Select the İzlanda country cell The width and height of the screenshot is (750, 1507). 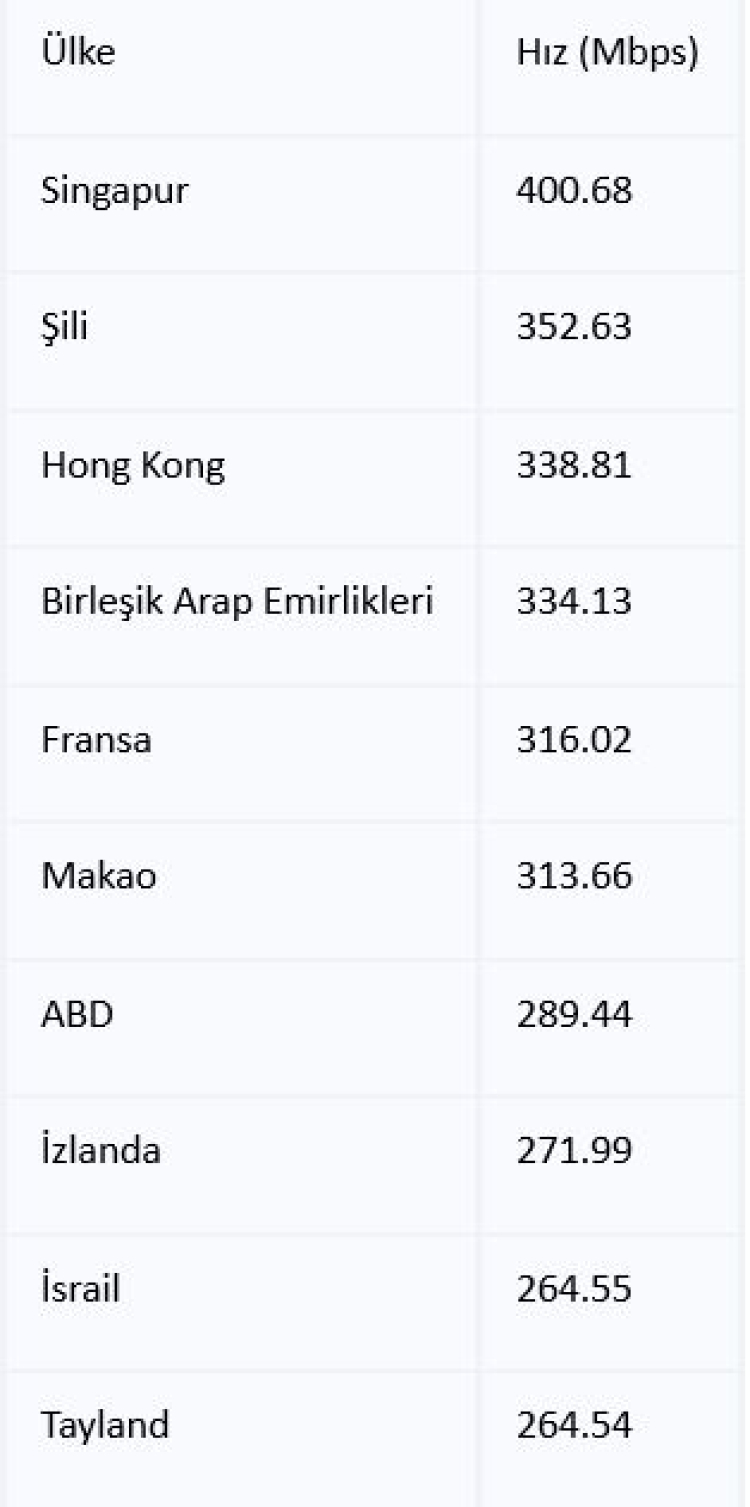pyautogui.click(x=100, y=1151)
